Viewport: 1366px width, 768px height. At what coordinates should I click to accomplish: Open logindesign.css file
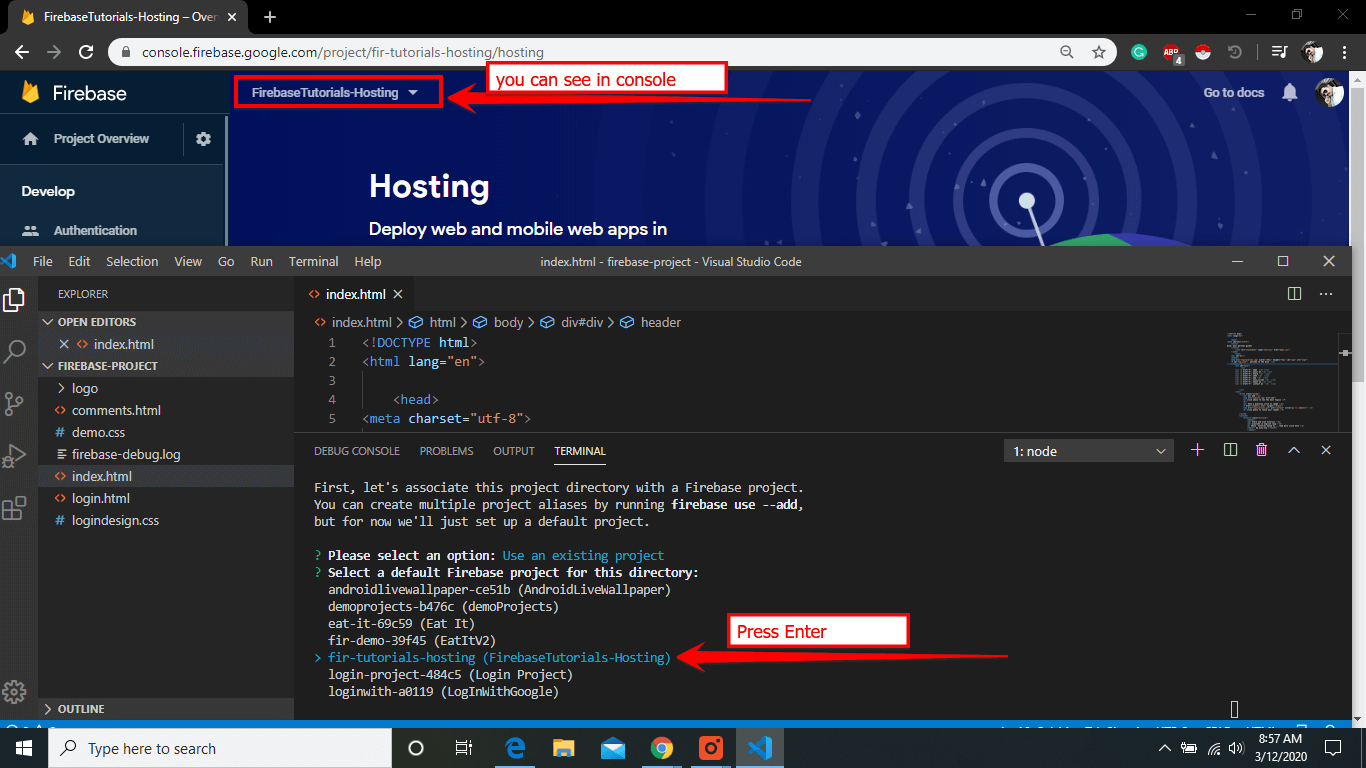166,520
